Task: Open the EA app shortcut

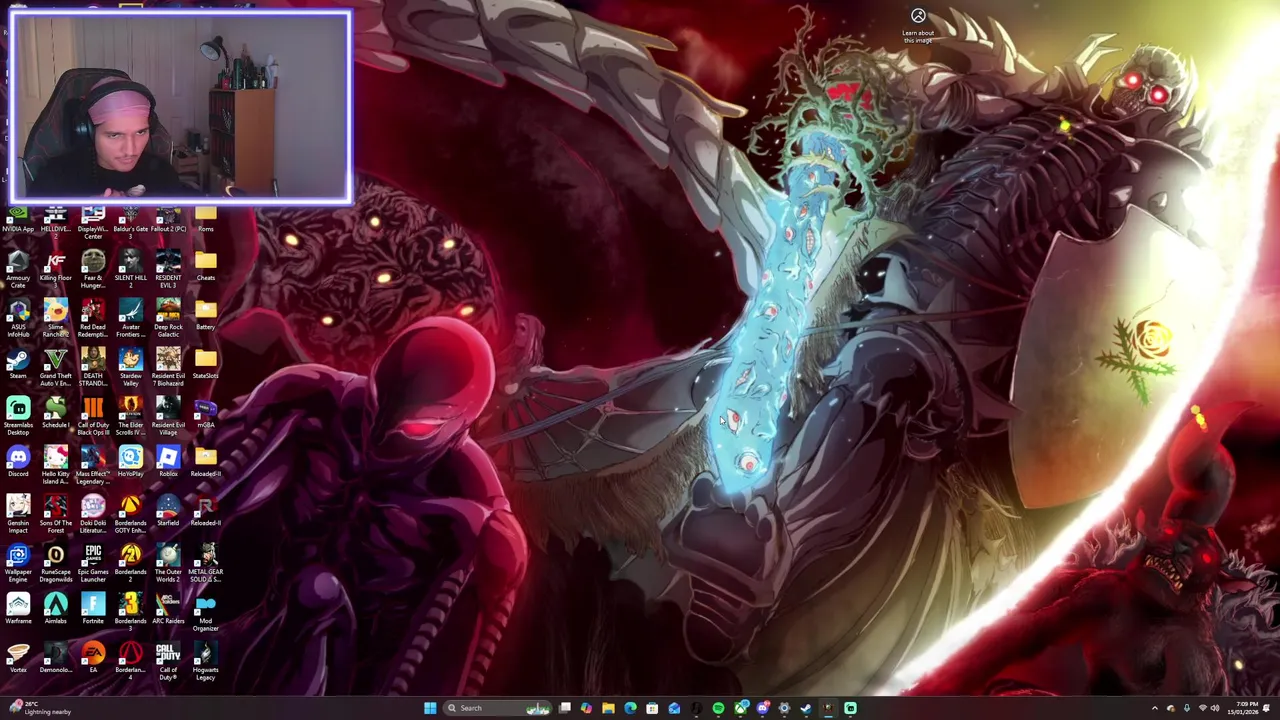Action: pos(93,658)
